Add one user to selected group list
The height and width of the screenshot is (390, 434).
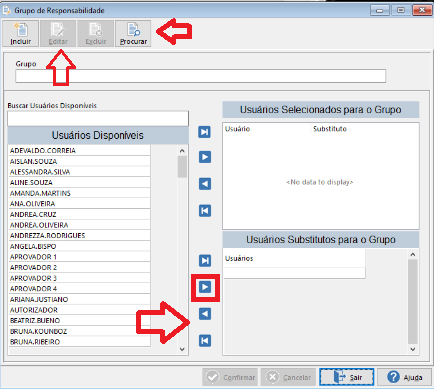point(205,157)
